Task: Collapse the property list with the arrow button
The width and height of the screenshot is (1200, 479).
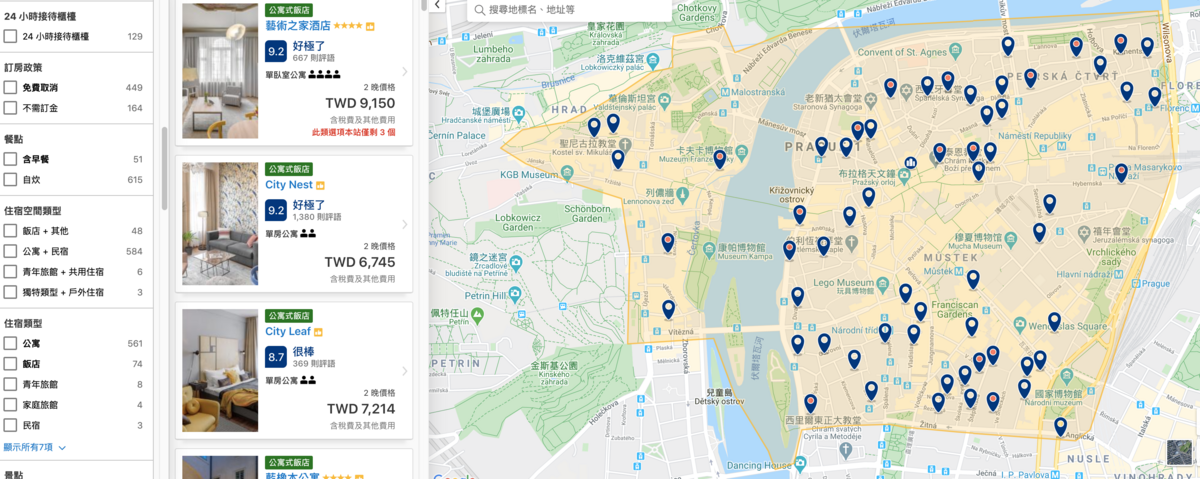Action: [x=437, y=6]
